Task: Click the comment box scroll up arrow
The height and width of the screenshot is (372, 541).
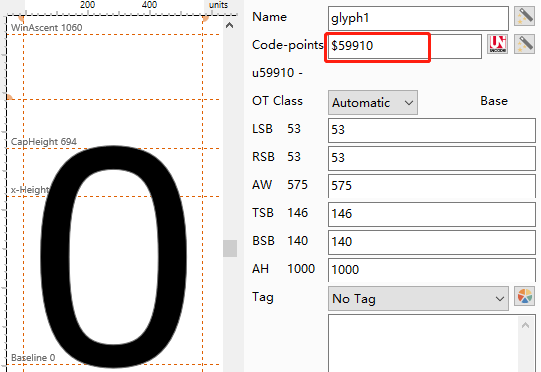Action: click(525, 325)
